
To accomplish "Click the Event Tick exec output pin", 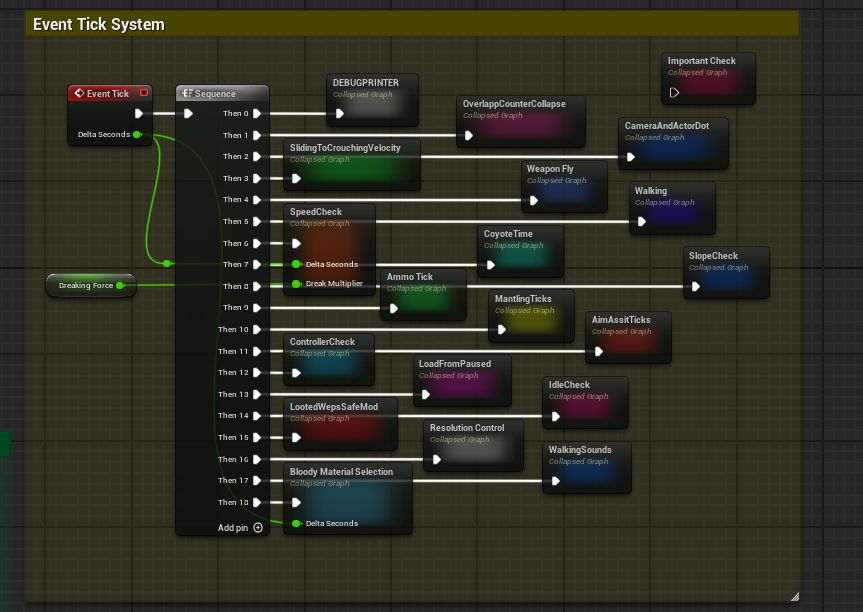I will (x=139, y=113).
